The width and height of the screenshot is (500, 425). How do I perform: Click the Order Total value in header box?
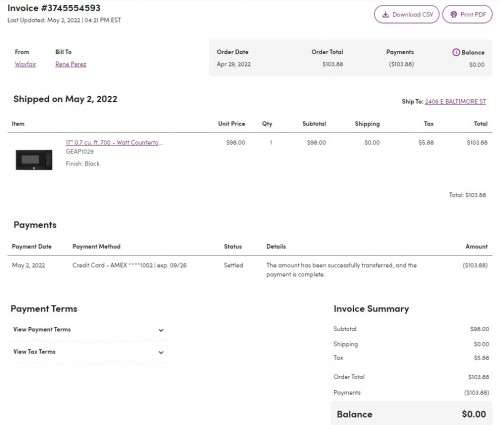point(333,64)
